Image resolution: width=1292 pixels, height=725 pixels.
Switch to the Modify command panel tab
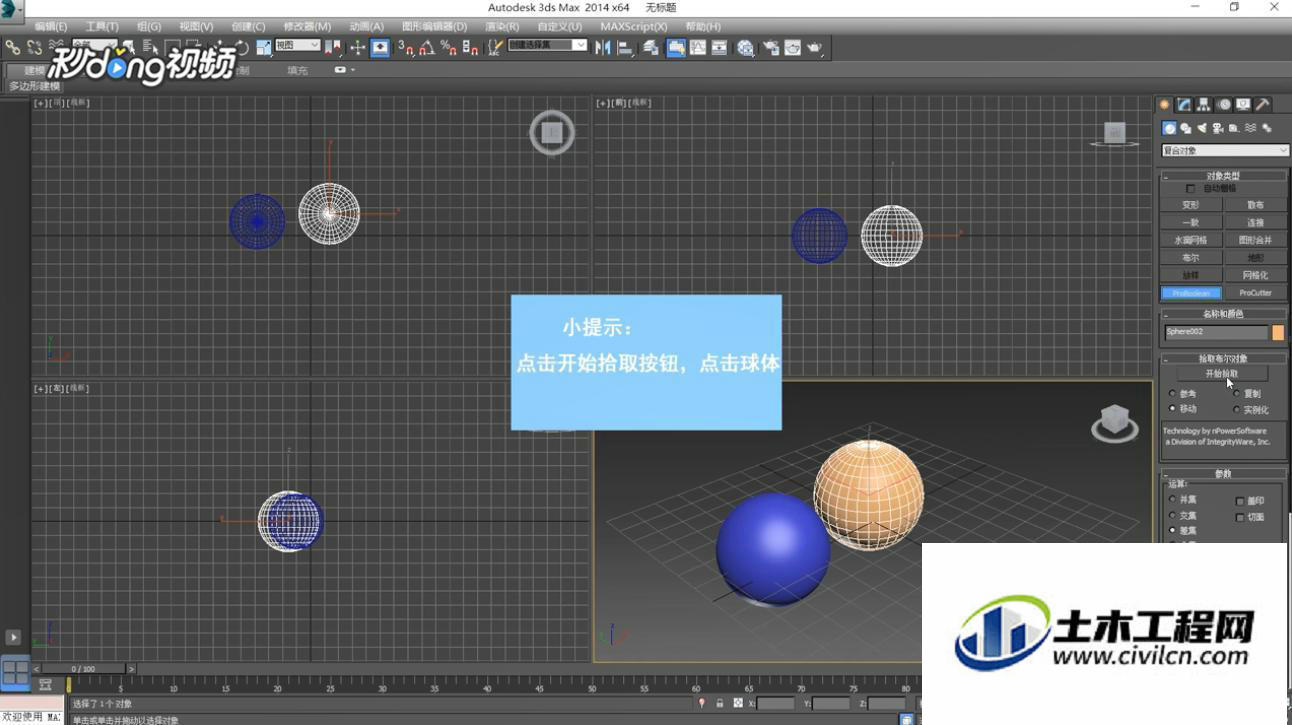click(x=1184, y=105)
